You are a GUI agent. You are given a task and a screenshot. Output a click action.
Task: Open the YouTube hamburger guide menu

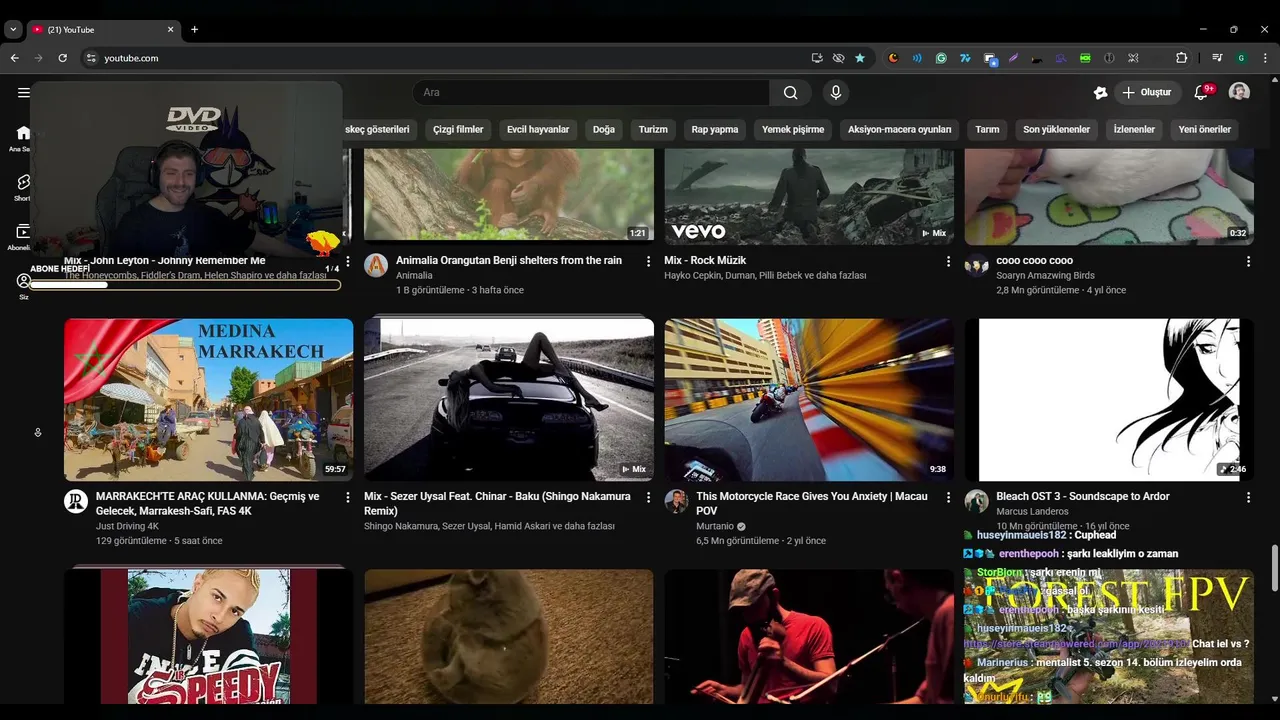click(x=23, y=92)
